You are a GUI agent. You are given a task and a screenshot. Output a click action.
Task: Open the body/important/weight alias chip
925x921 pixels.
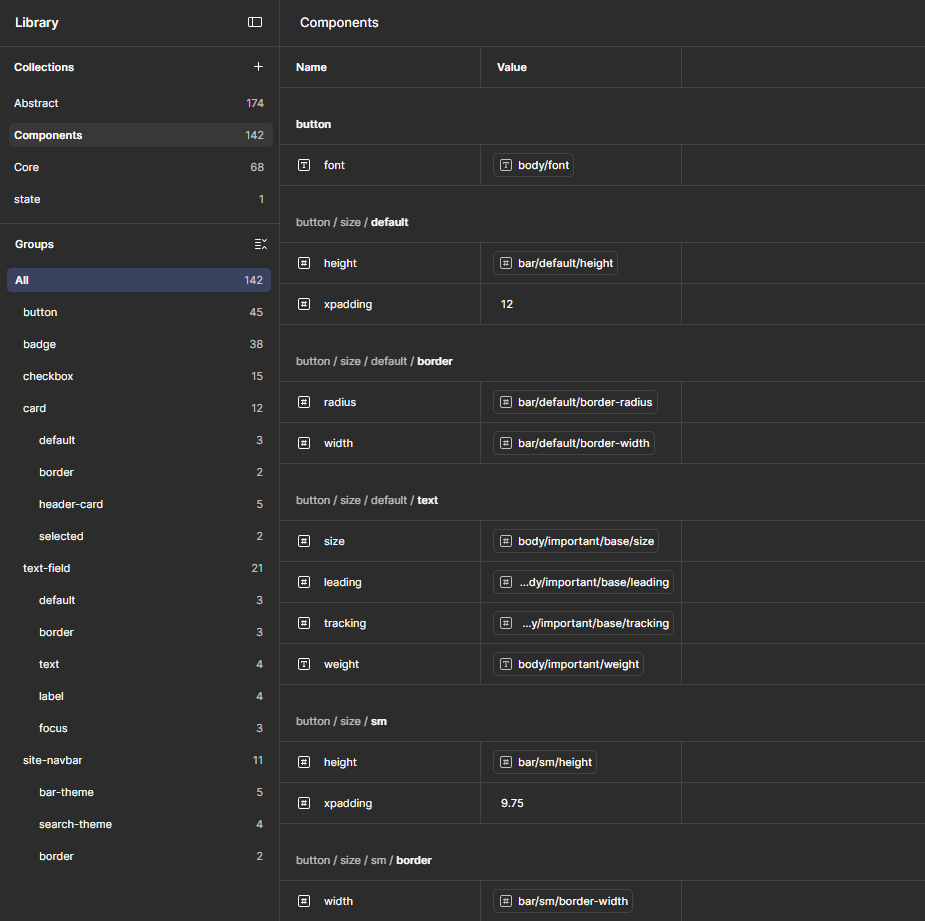568,664
